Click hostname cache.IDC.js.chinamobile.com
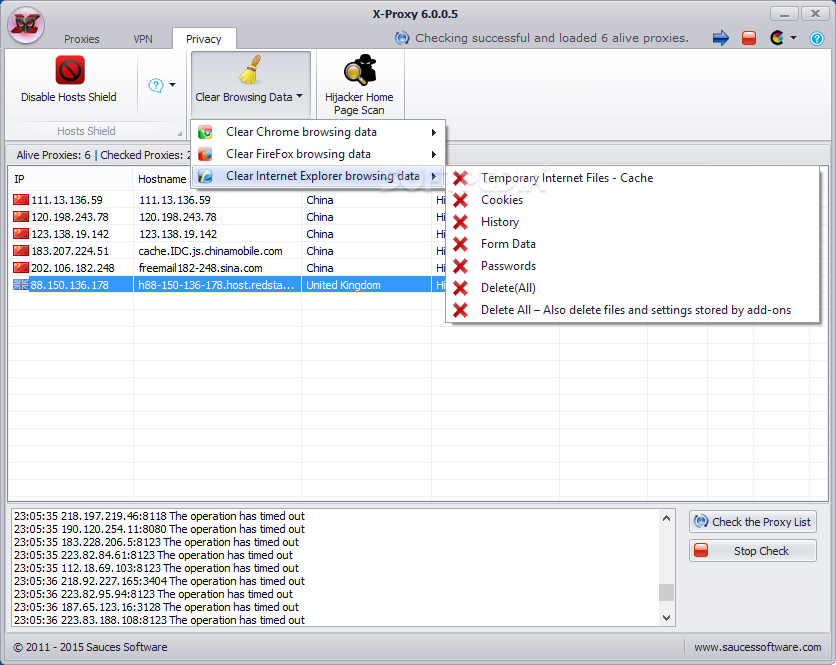The width and height of the screenshot is (836, 665). (211, 251)
